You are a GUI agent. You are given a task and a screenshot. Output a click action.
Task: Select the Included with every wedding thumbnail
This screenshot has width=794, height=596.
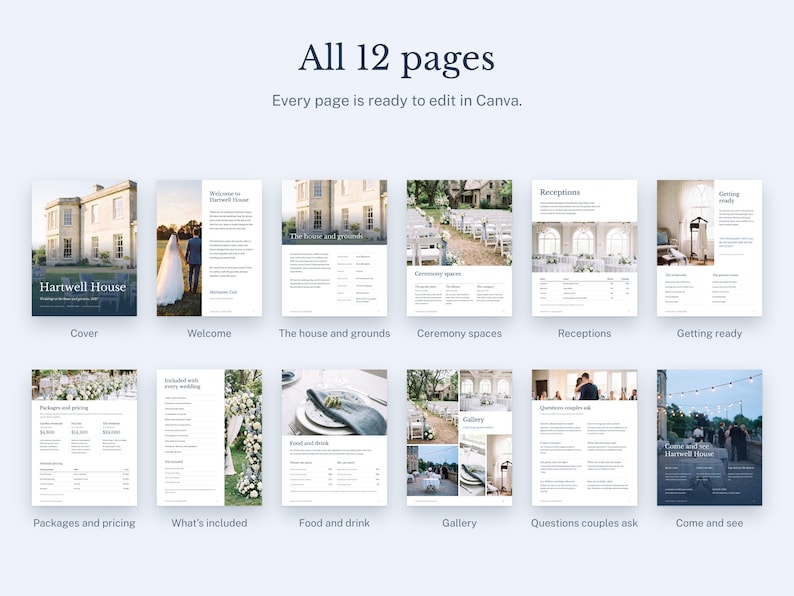pos(209,438)
